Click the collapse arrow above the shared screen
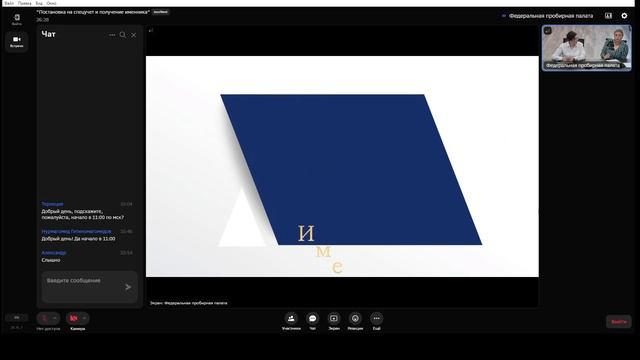 [151, 31]
